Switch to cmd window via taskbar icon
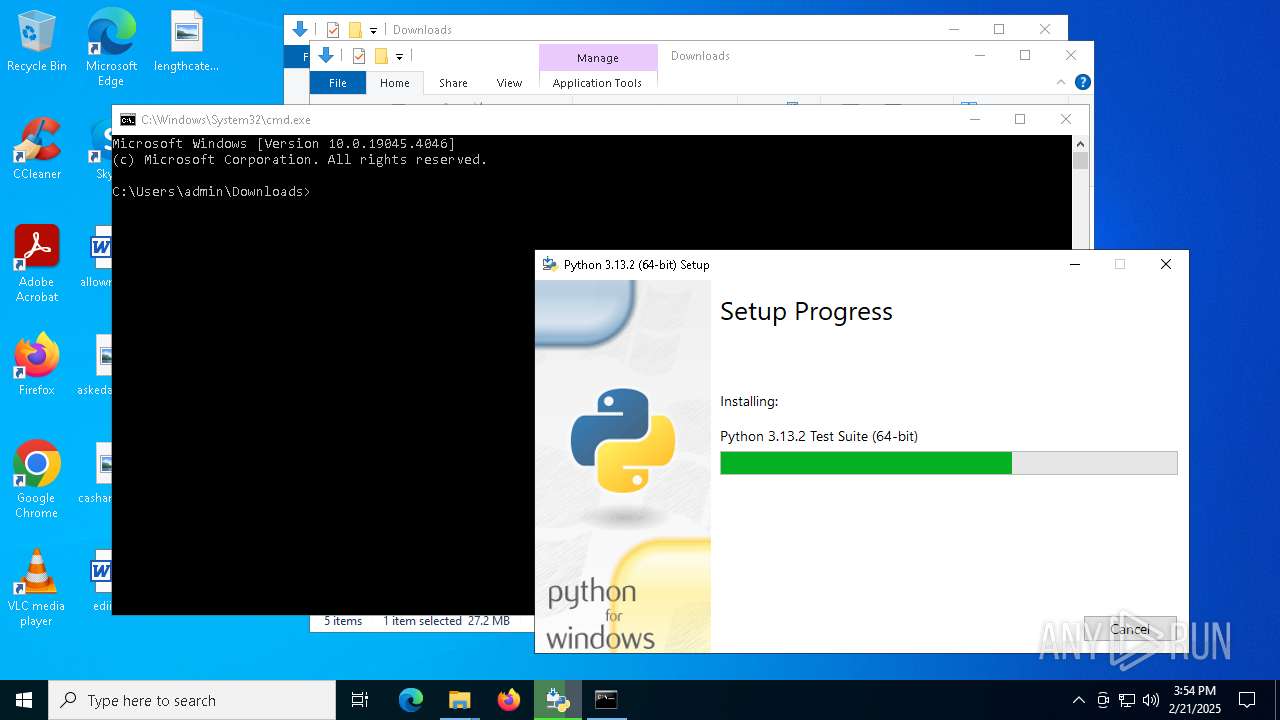1280x720 pixels. 606,700
